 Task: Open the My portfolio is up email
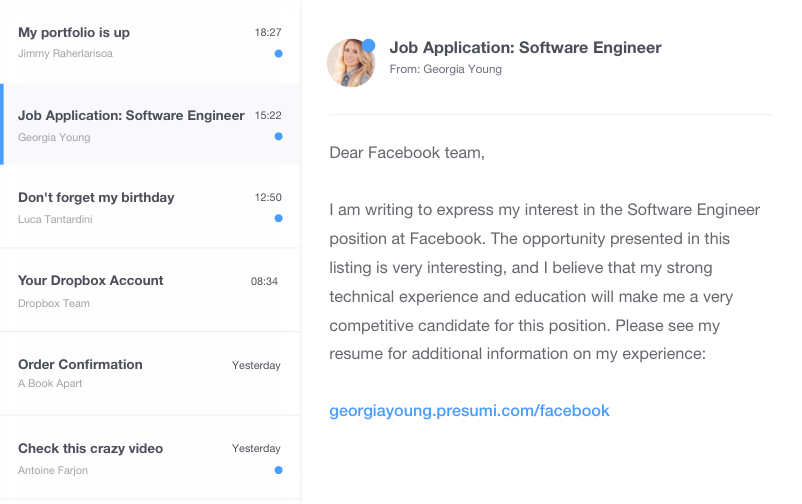pyautogui.click(x=74, y=32)
